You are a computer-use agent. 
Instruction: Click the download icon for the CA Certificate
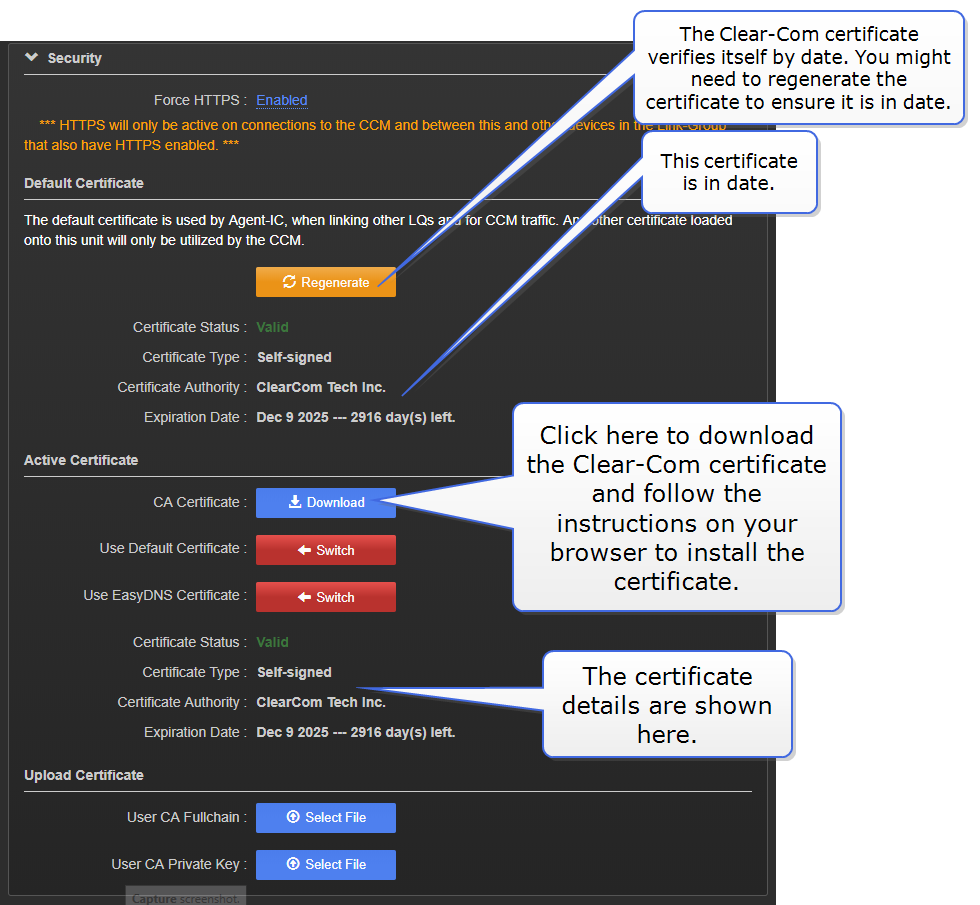[295, 502]
